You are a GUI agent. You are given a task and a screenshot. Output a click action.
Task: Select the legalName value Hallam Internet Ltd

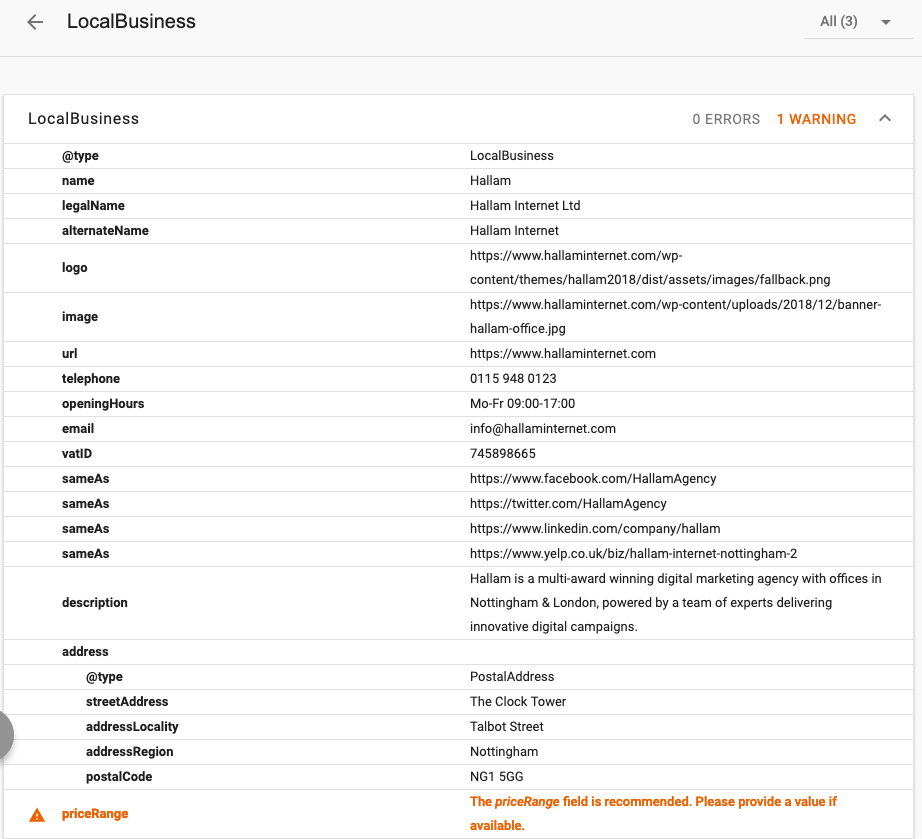(525, 206)
